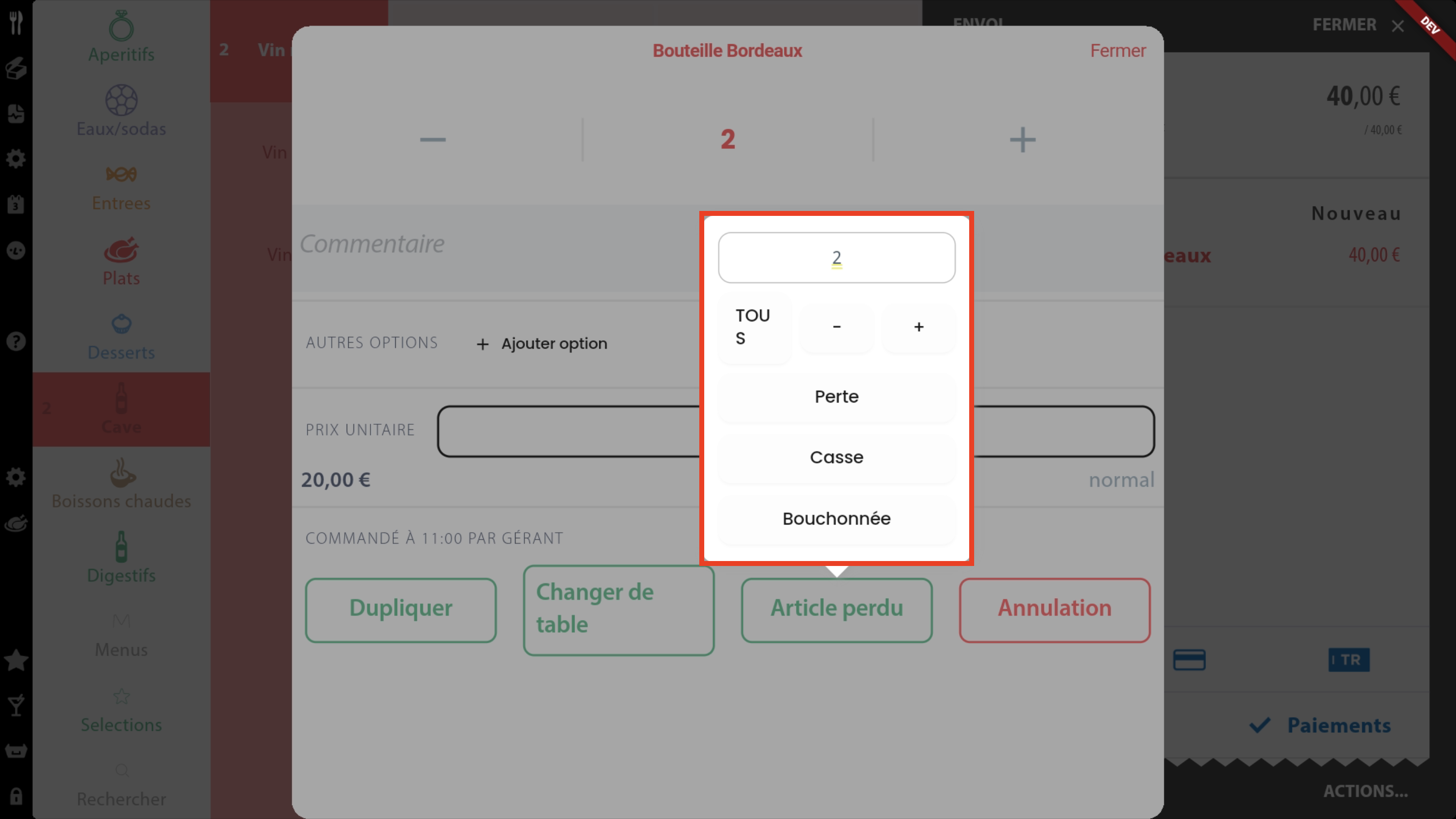
Task: Open the Eaux/sodas category icon
Action: (x=121, y=101)
